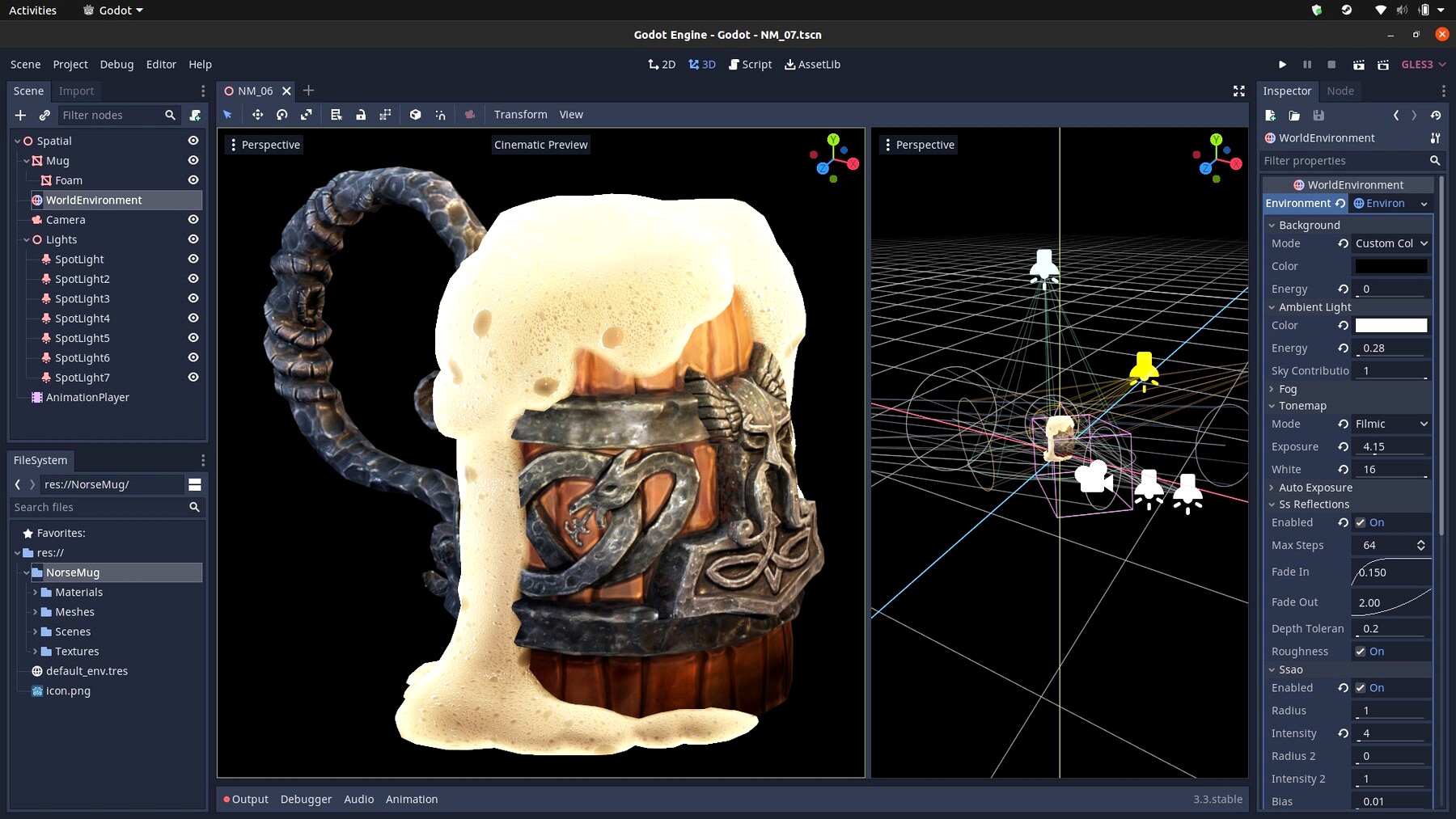The width and height of the screenshot is (1456, 819).
Task: Disable Ss Reflections Enabled checkbox
Action: 1361,523
